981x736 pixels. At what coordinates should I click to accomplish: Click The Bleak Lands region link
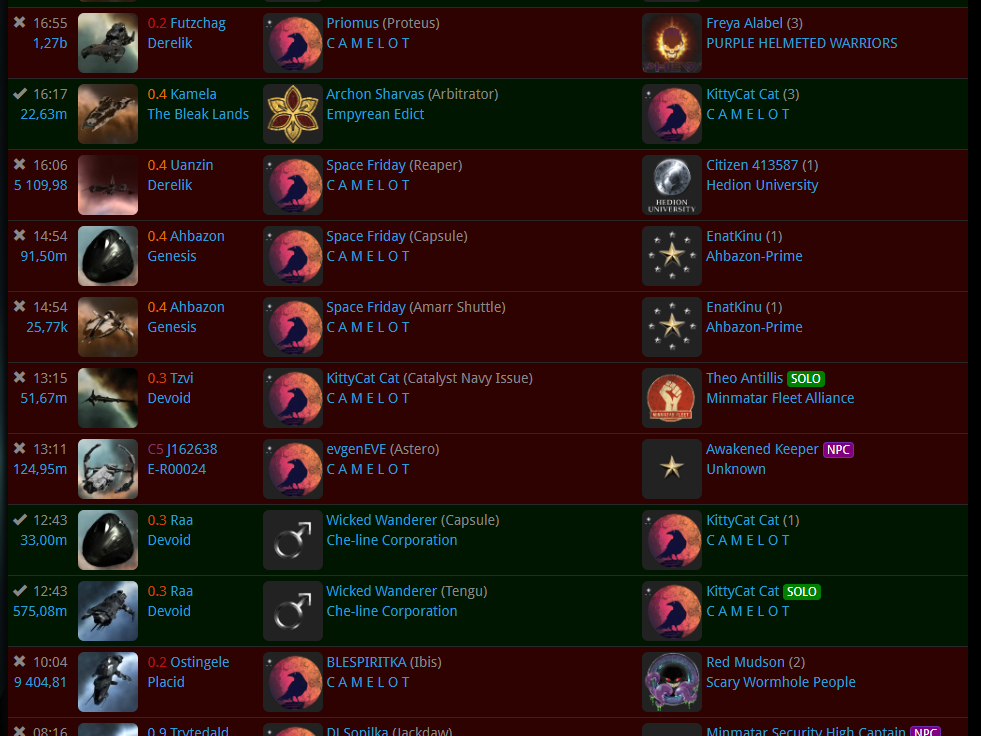click(x=198, y=114)
